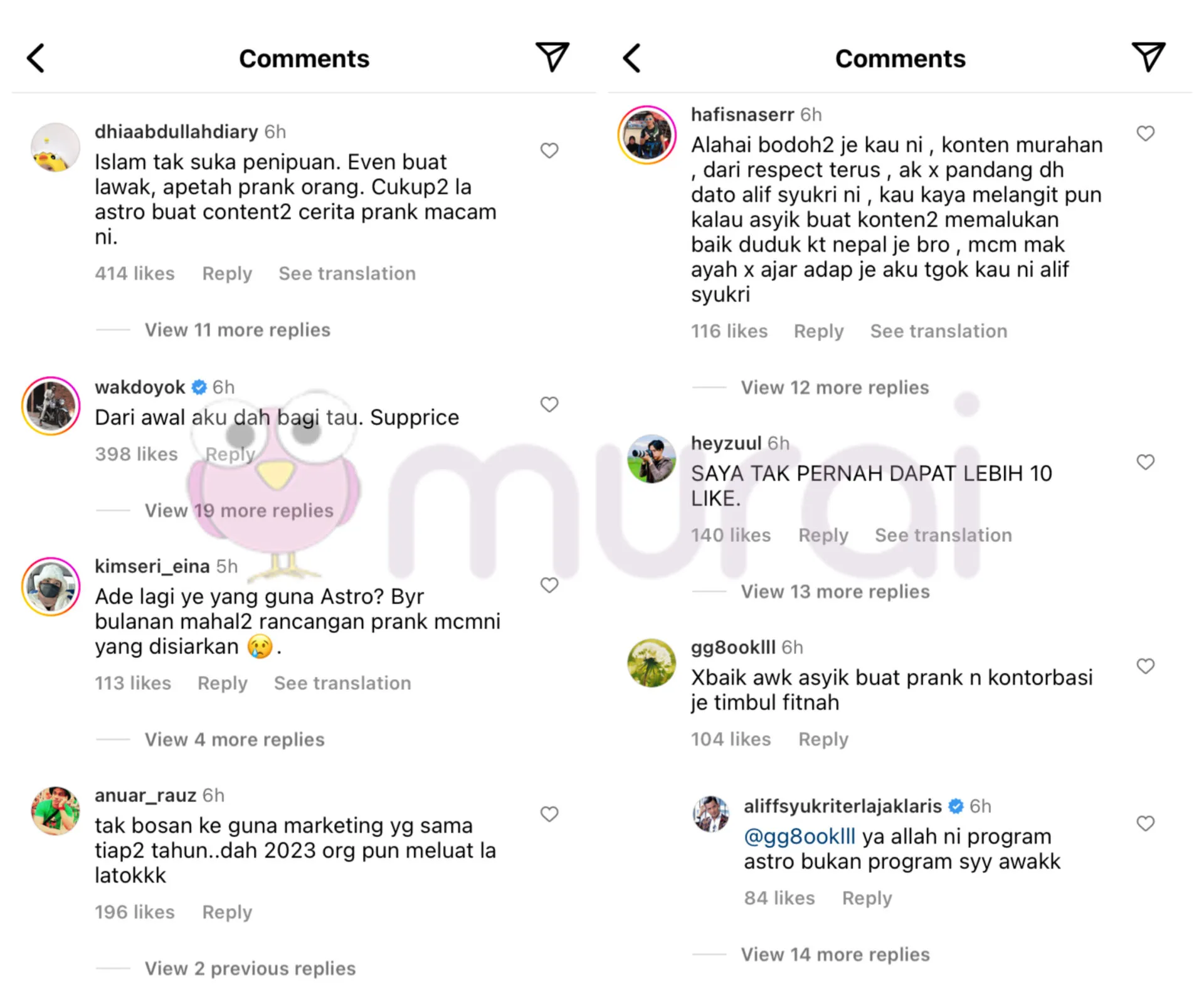Open the @gg8ooklll mention link

[800, 836]
